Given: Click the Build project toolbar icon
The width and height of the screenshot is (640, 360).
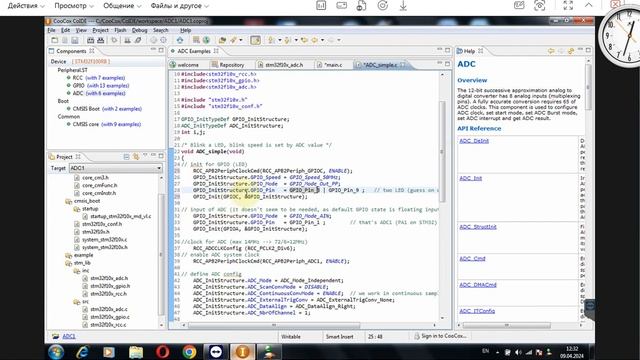Looking at the screenshot, I should (91, 40).
